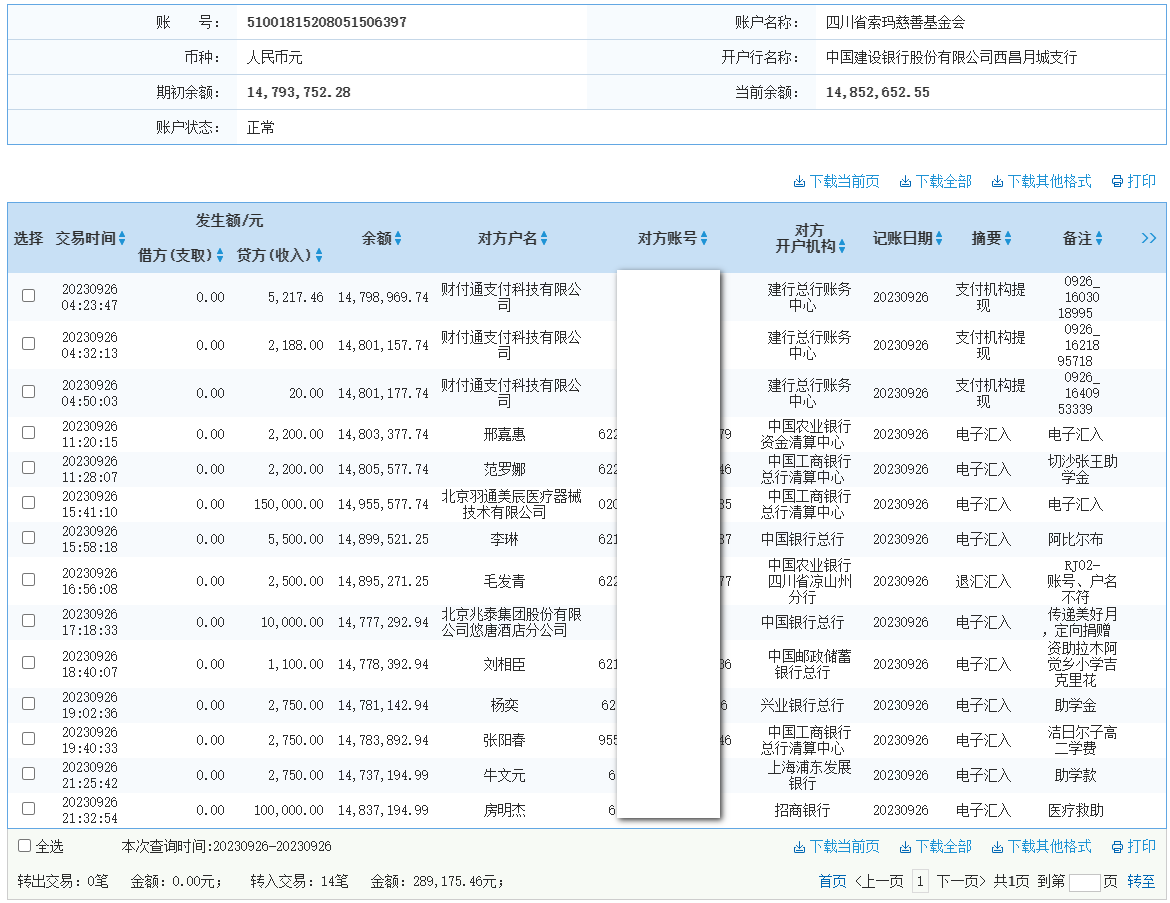Click current page number 1

tap(920, 881)
